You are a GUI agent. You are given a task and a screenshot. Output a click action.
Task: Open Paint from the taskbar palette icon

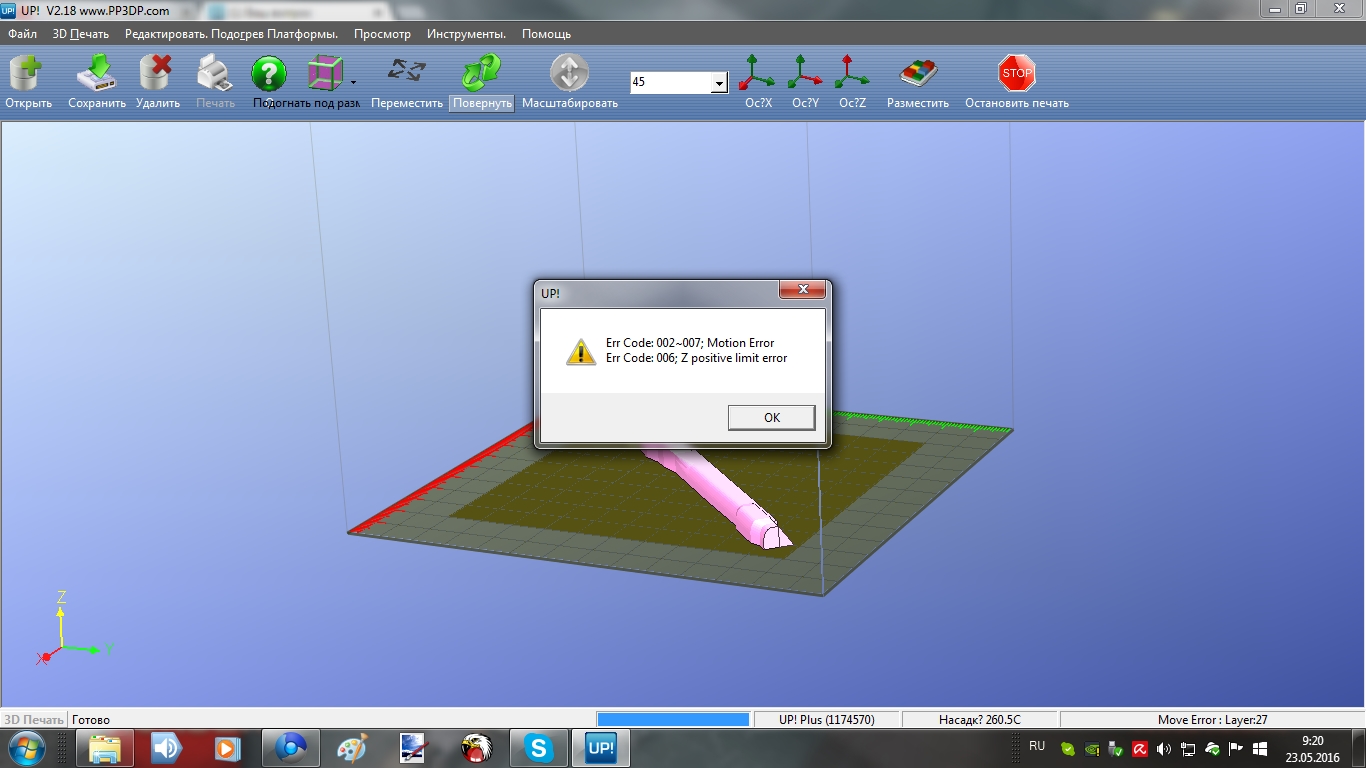[353, 748]
